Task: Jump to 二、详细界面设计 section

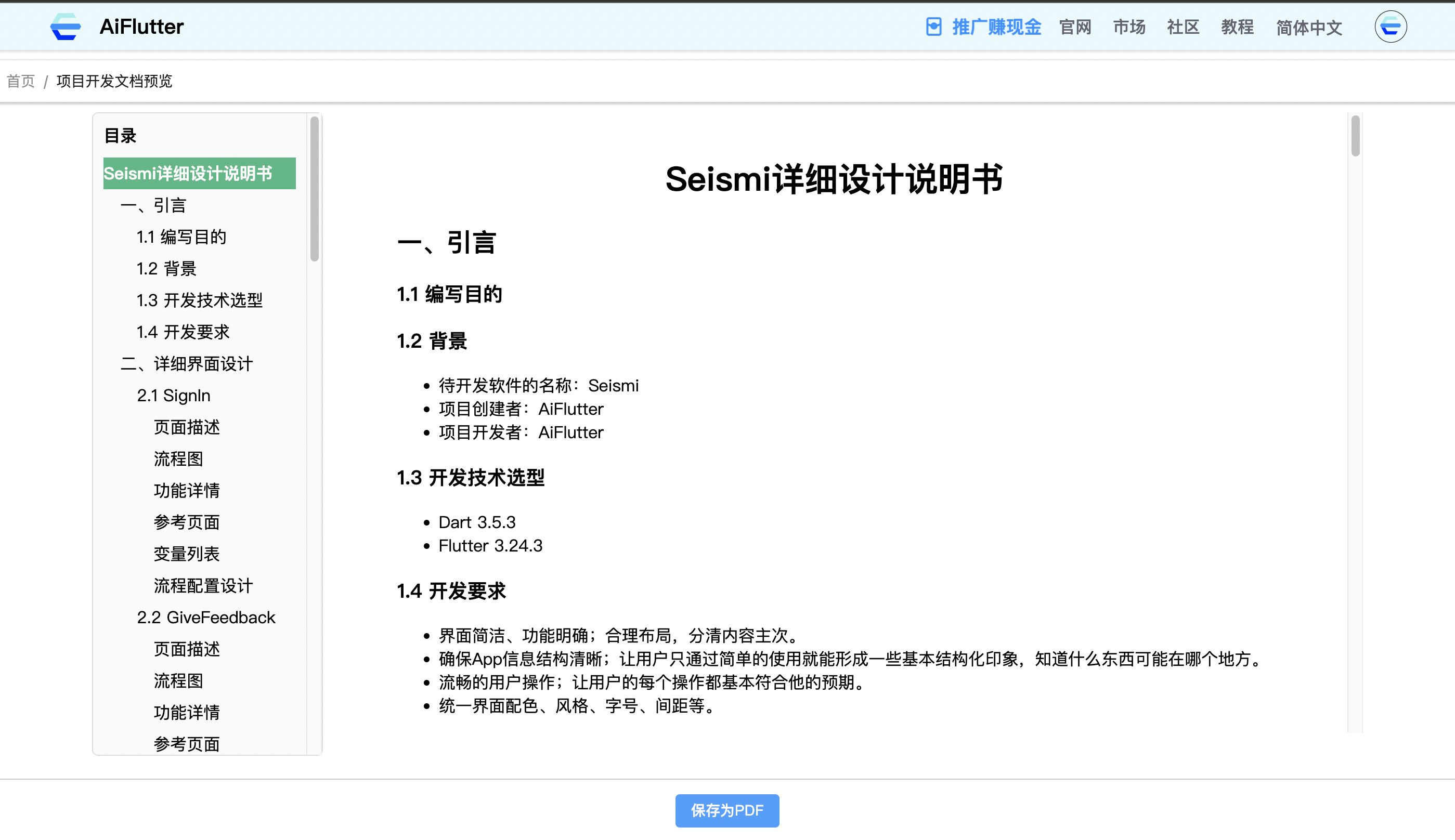Action: pyautogui.click(x=186, y=363)
